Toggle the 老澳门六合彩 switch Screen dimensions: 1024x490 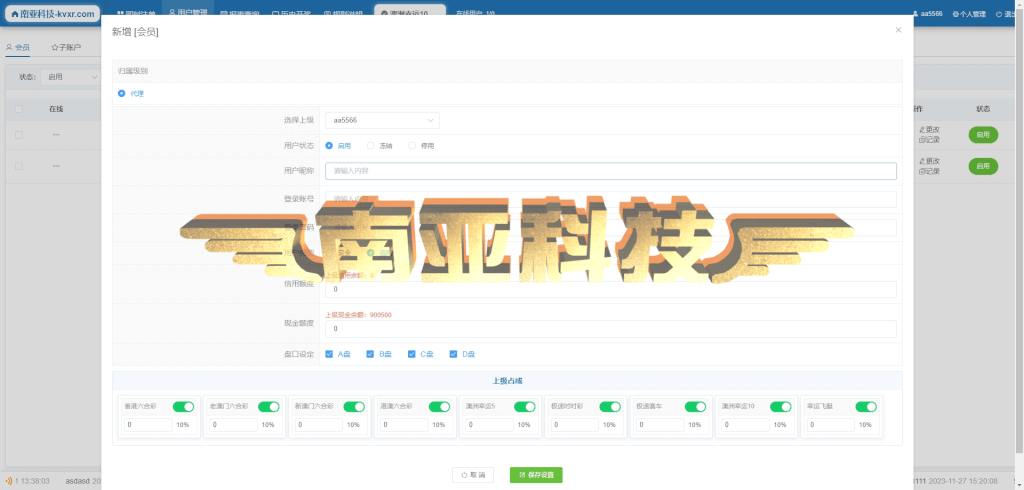point(269,406)
